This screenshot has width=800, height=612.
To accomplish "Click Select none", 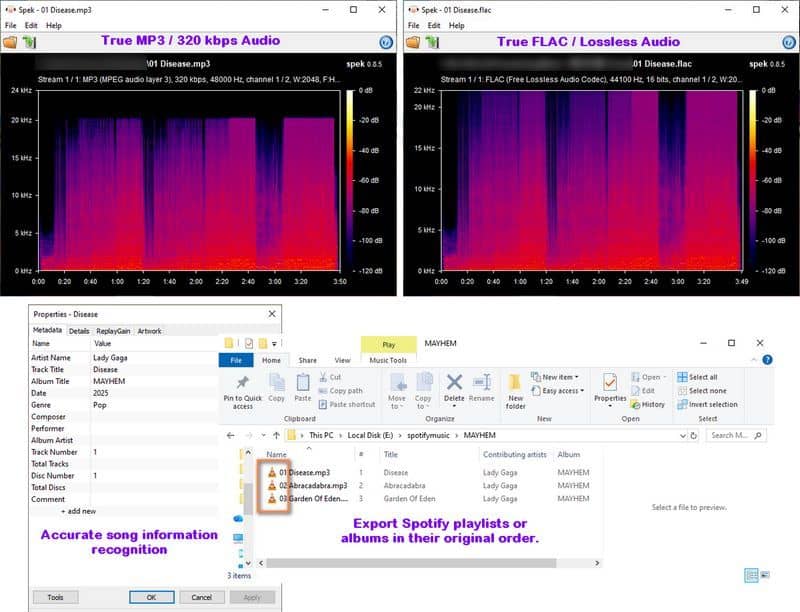I will pos(702,391).
